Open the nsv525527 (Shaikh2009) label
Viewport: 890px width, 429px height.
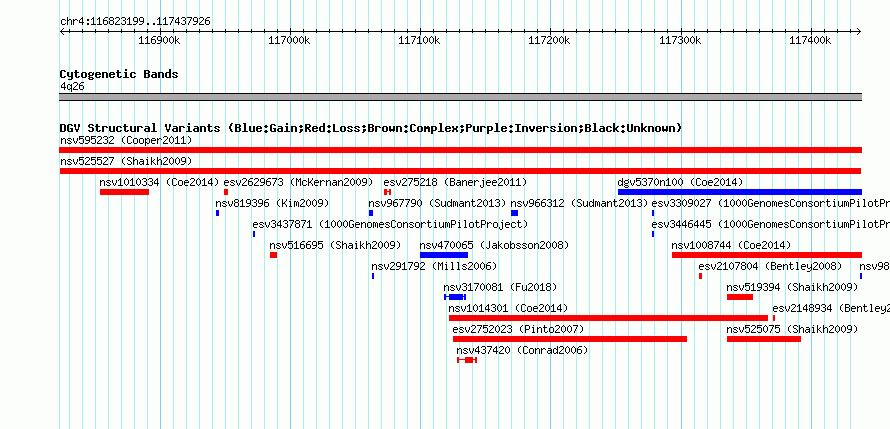126,161
